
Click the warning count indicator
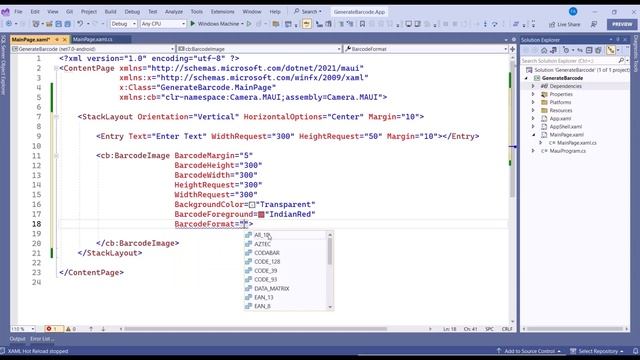pos(71,329)
